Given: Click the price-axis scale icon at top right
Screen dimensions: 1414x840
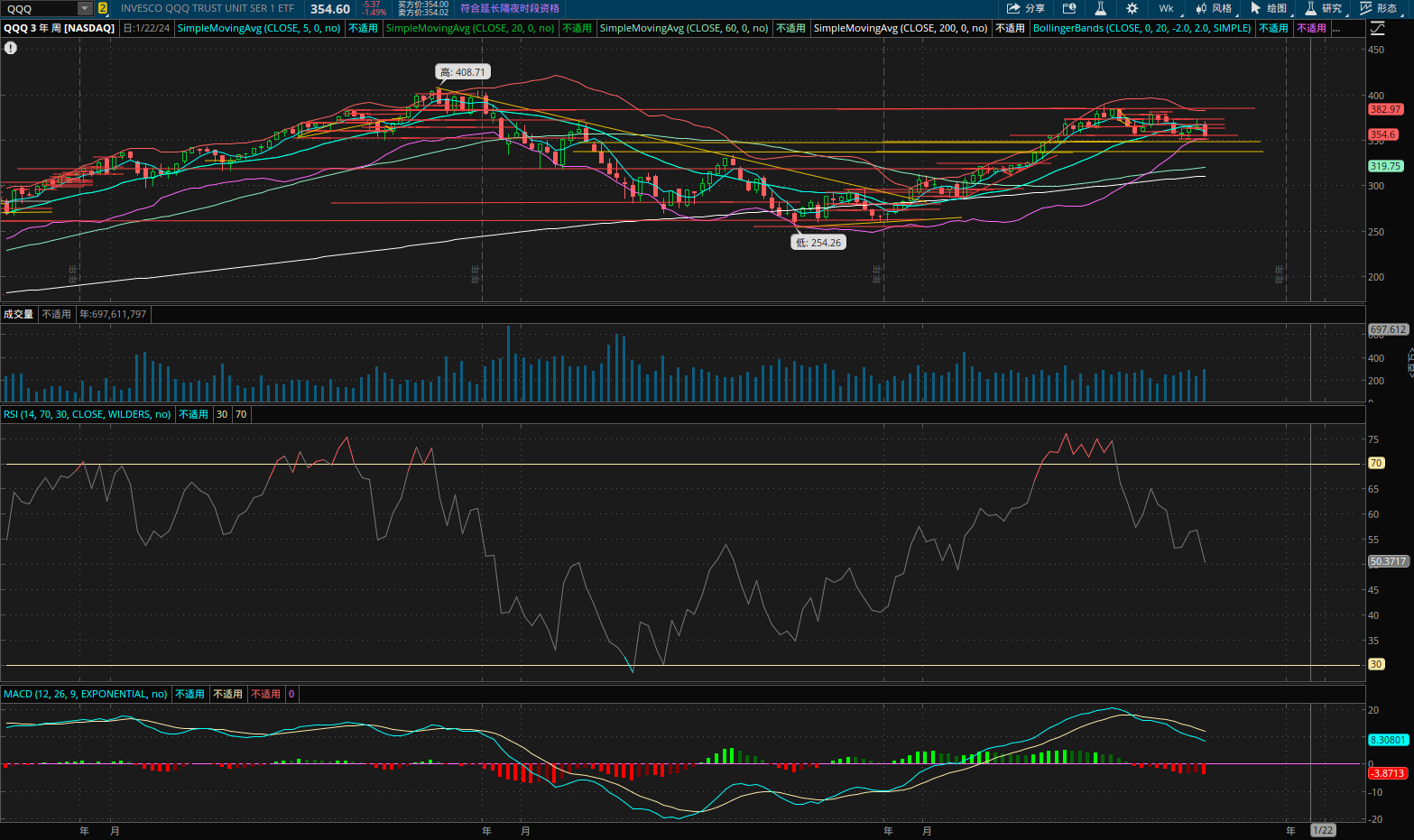Looking at the screenshot, I should click(1377, 28).
